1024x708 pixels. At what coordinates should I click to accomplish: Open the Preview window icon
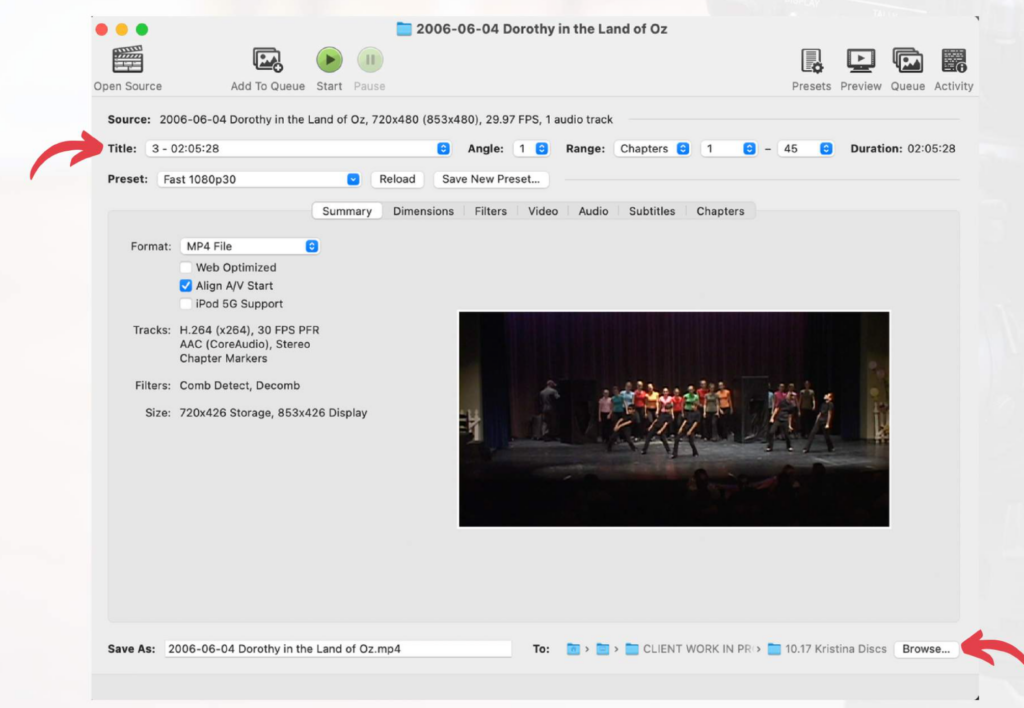[x=860, y=60]
